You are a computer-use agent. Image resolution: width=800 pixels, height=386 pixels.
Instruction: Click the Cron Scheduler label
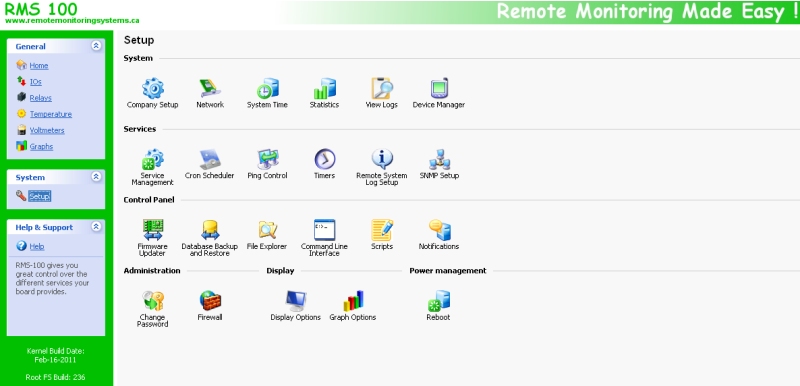coord(210,175)
